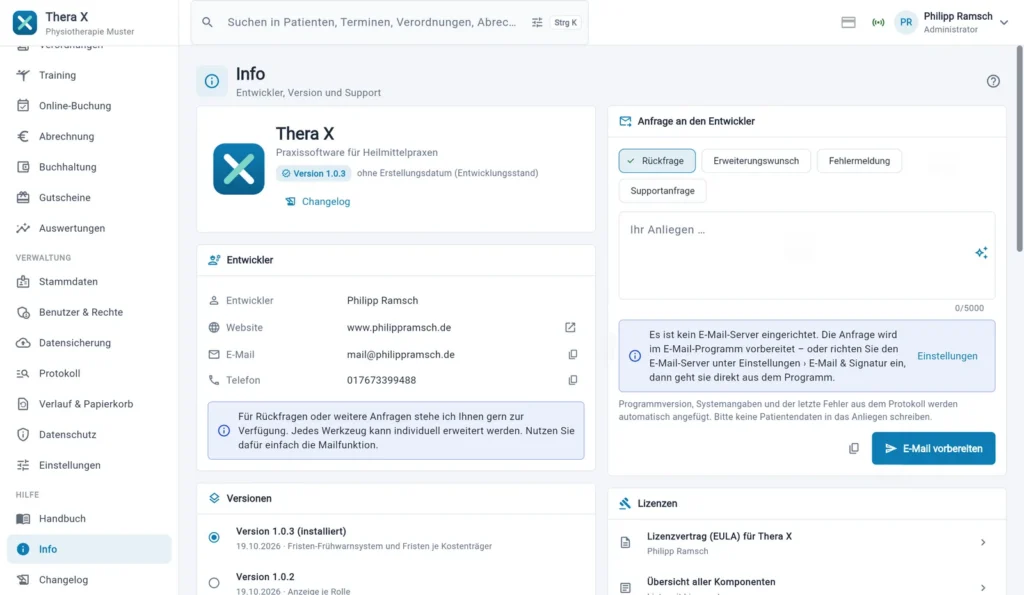
Task: Open Gutscheine in sidebar
Action: pyautogui.click(x=89, y=198)
